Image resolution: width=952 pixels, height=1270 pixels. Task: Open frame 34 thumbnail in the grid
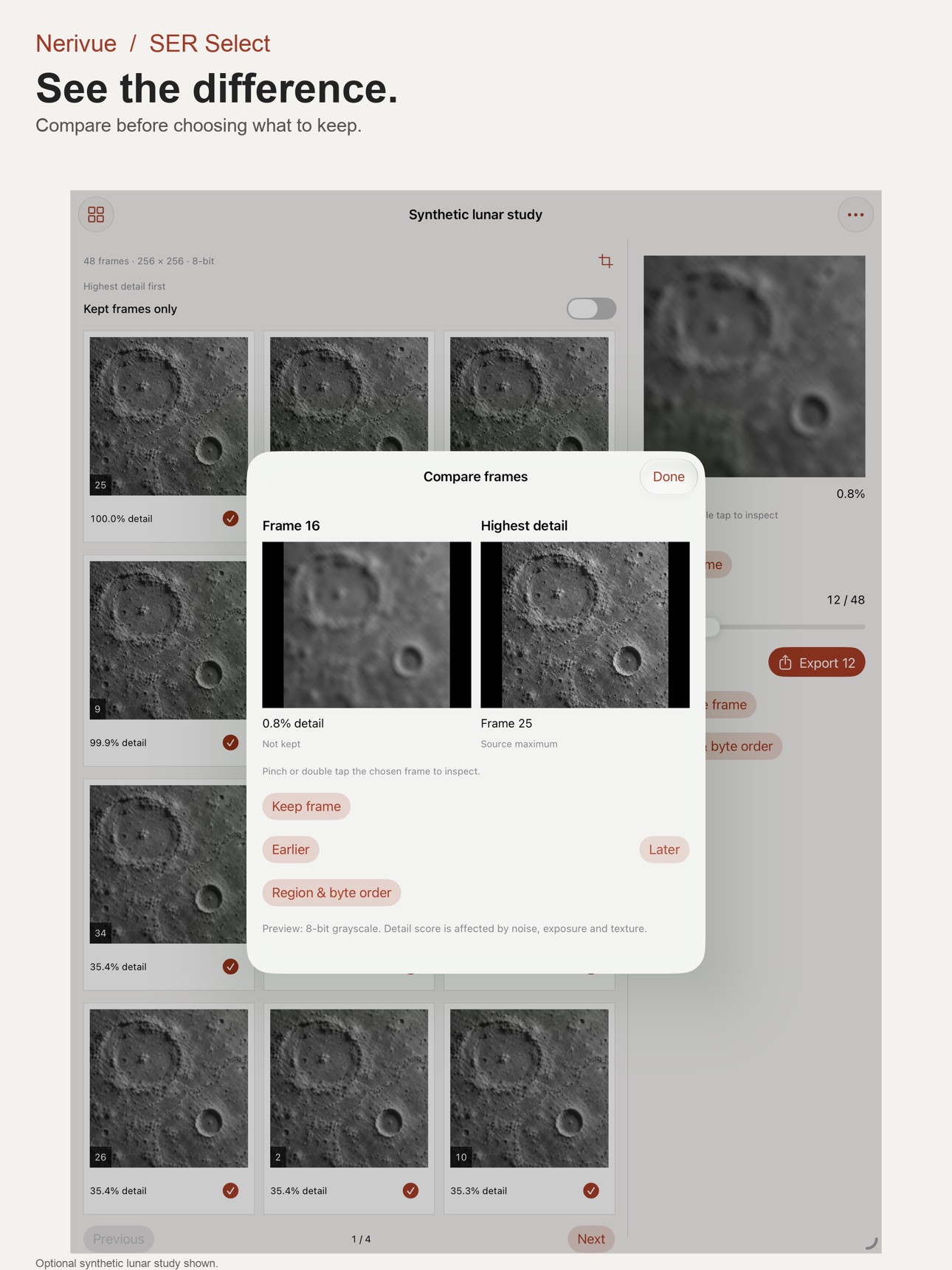pos(168,864)
